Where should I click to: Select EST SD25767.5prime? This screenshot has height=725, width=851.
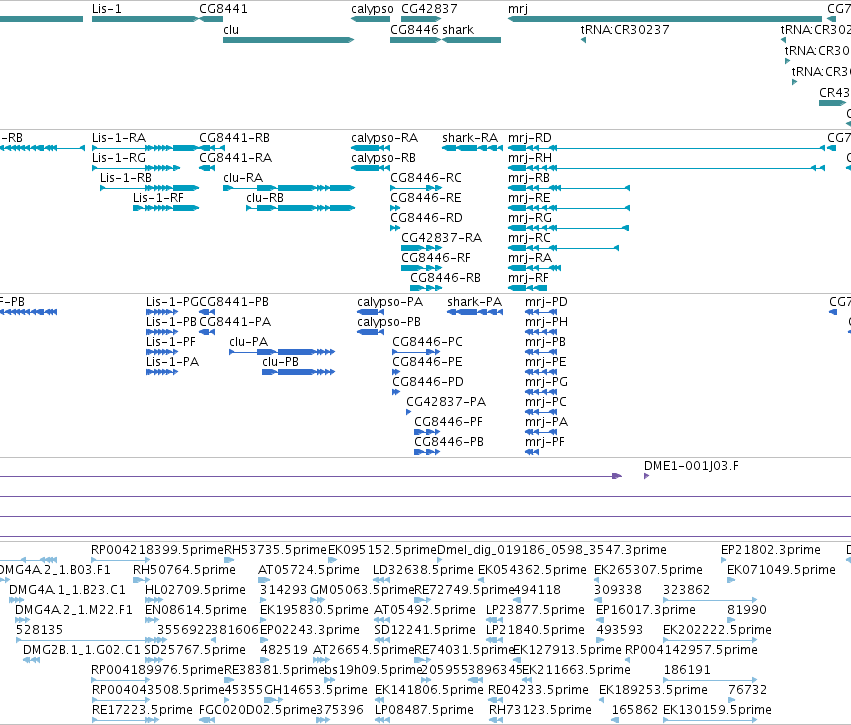coord(195,651)
